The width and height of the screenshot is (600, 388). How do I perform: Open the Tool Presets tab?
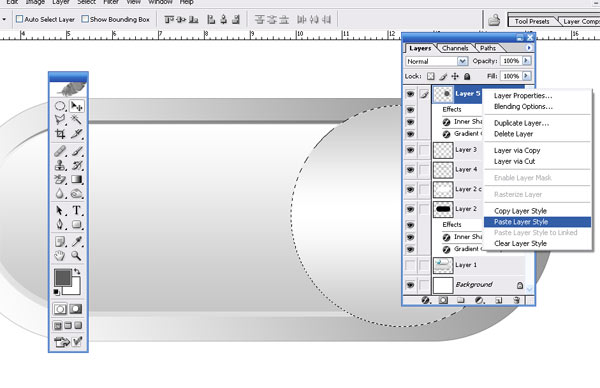(x=532, y=21)
